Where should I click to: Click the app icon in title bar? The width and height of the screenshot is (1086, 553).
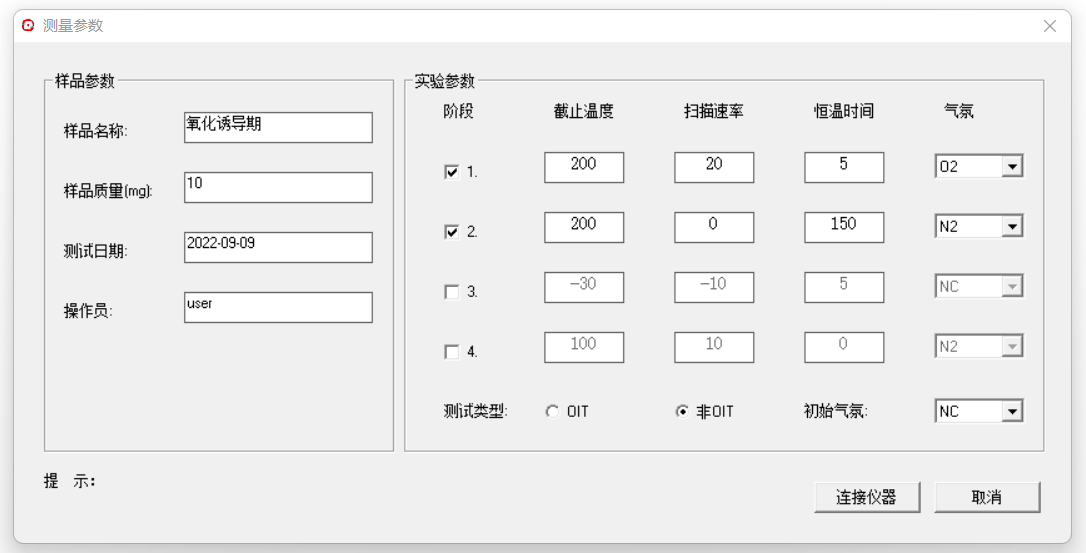point(28,26)
